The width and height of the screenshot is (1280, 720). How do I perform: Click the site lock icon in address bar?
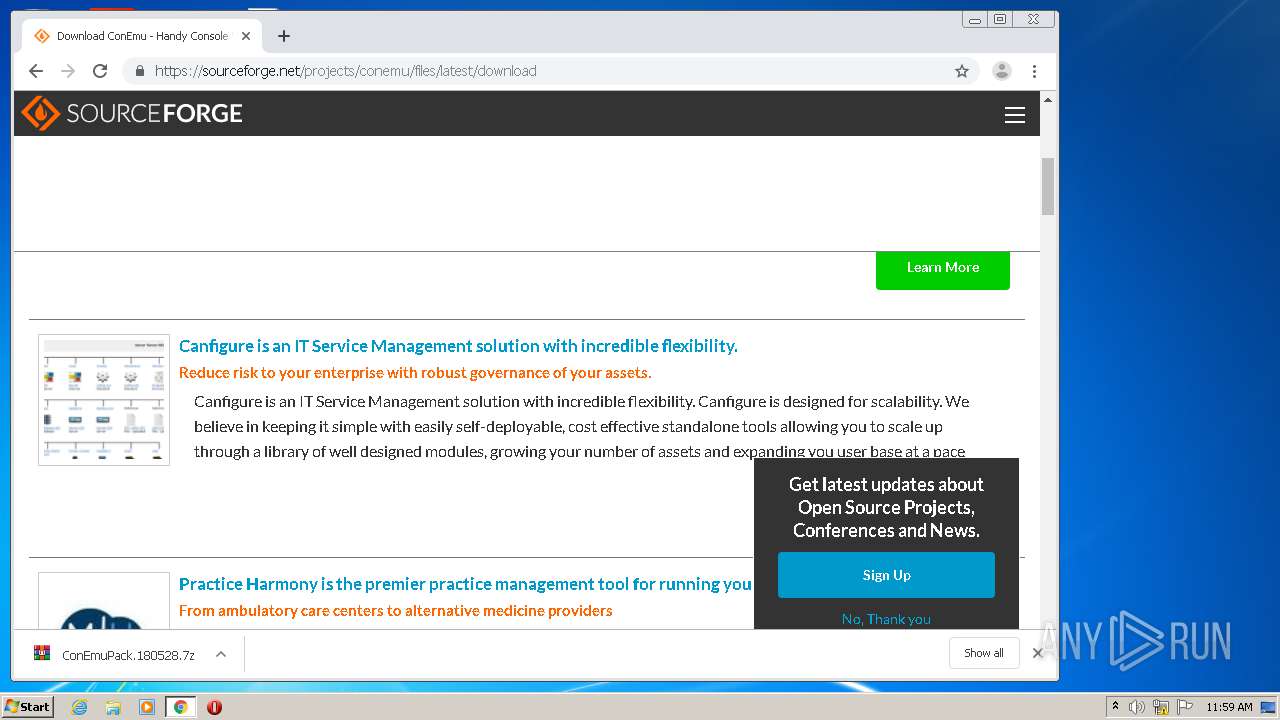click(139, 71)
